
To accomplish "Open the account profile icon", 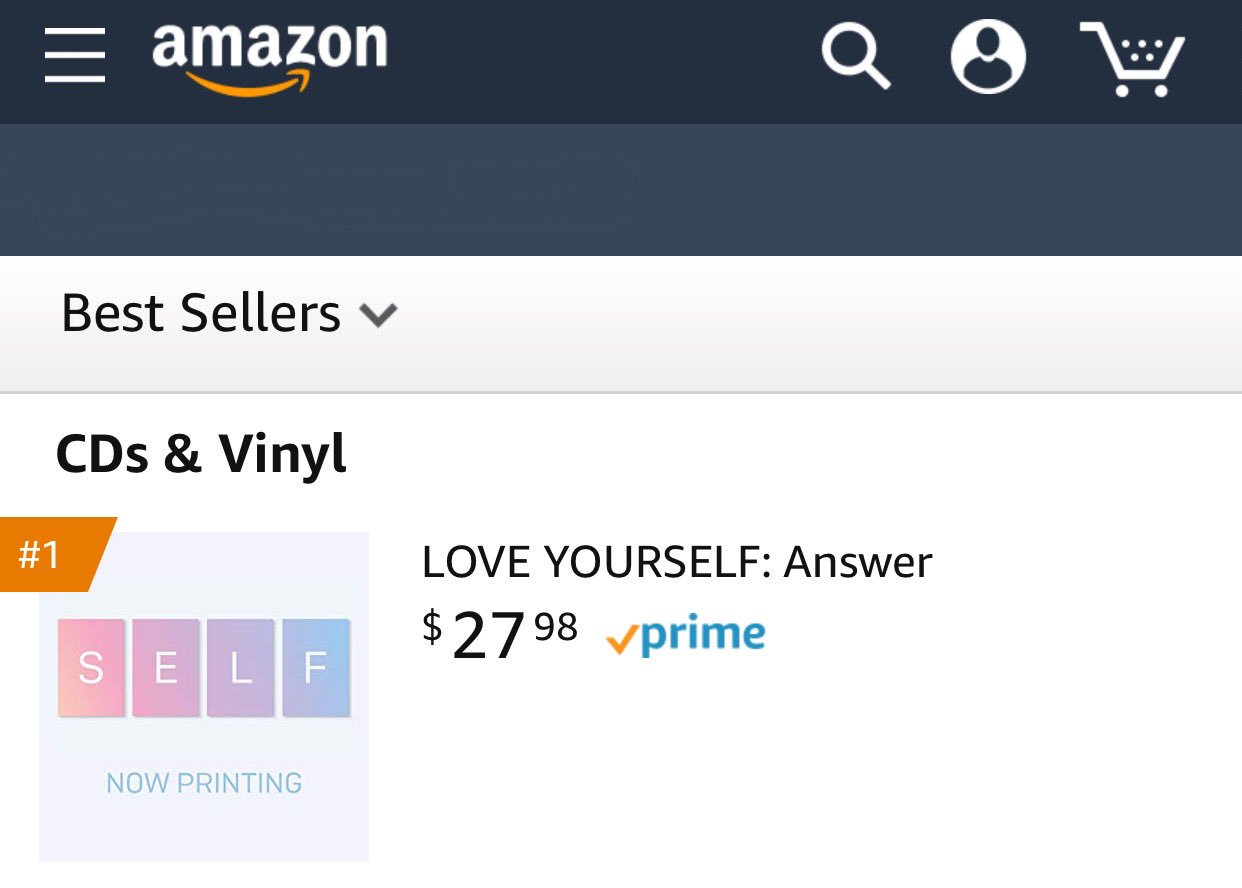I will point(988,56).
